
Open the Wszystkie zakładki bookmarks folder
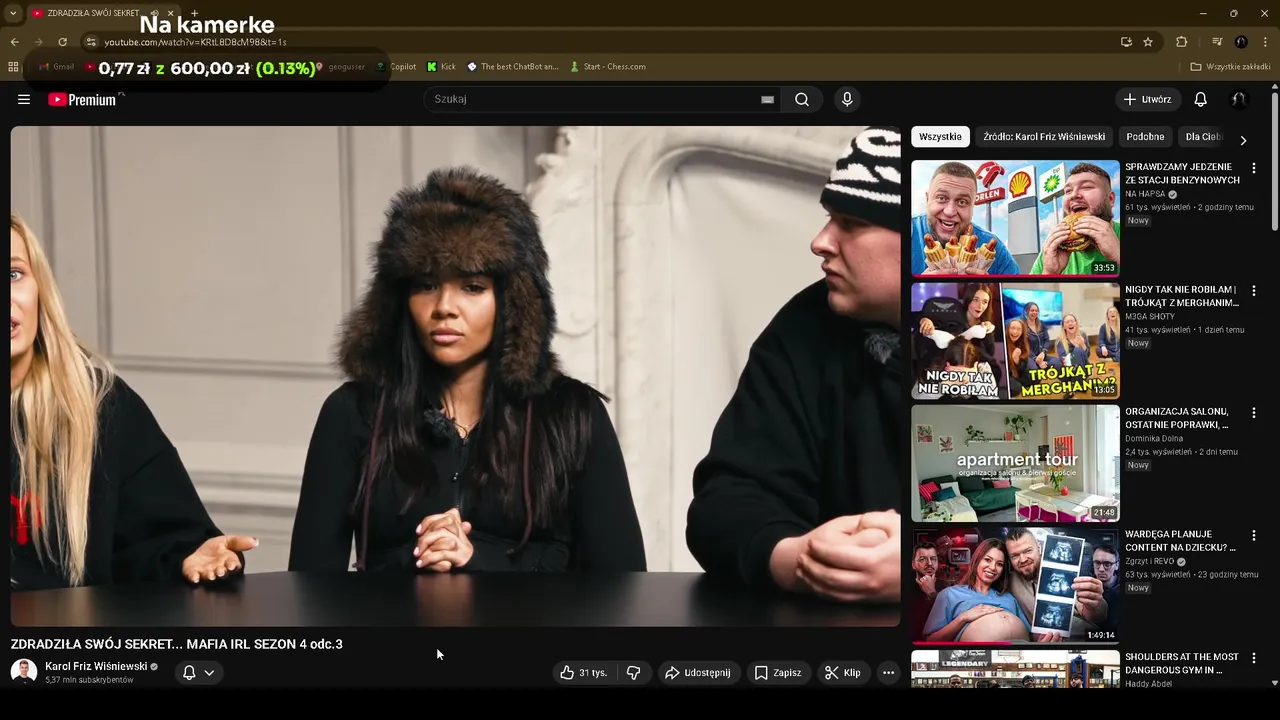[1230, 67]
